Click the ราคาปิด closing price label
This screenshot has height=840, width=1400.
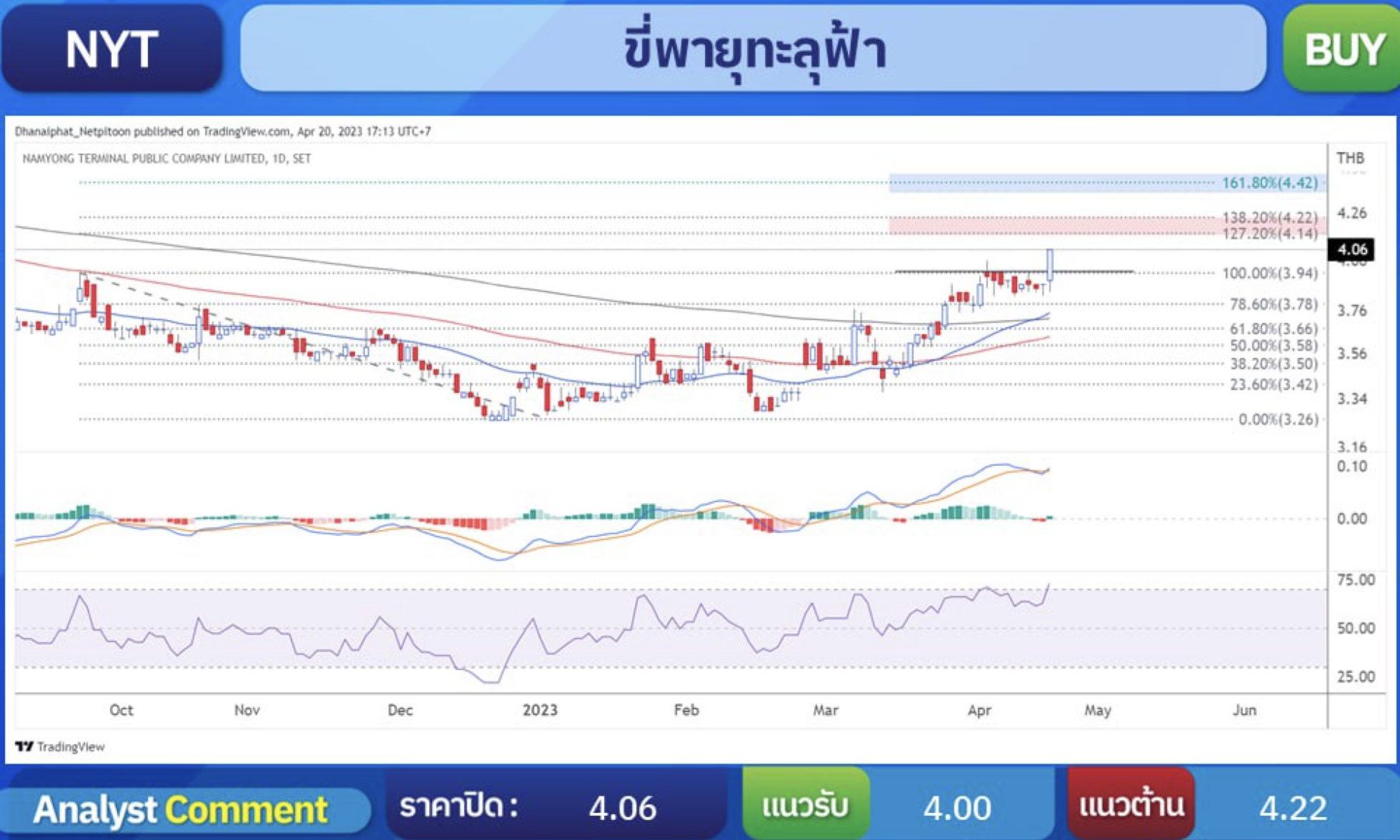[459, 806]
